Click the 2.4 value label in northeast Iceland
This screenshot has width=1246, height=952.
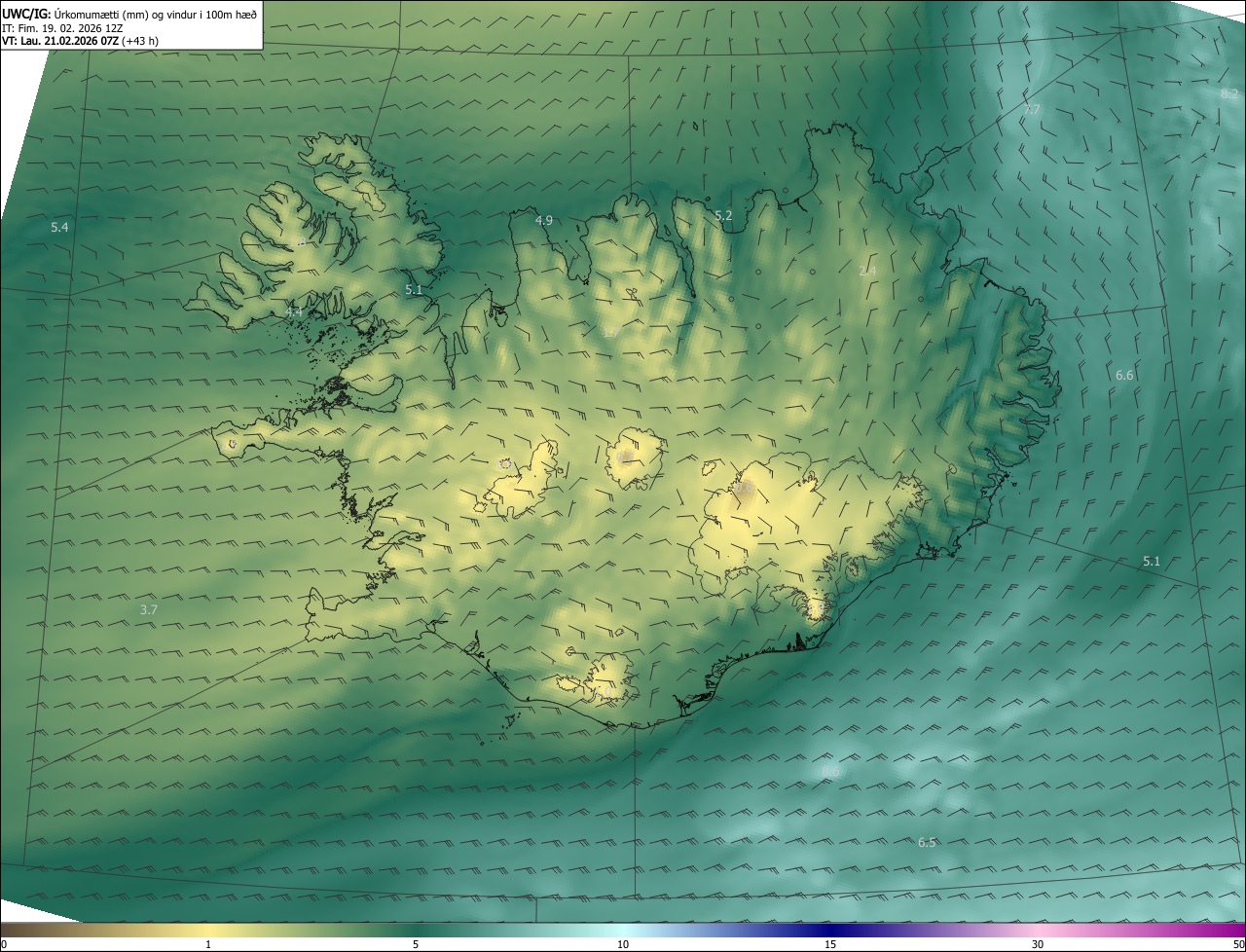tap(867, 271)
